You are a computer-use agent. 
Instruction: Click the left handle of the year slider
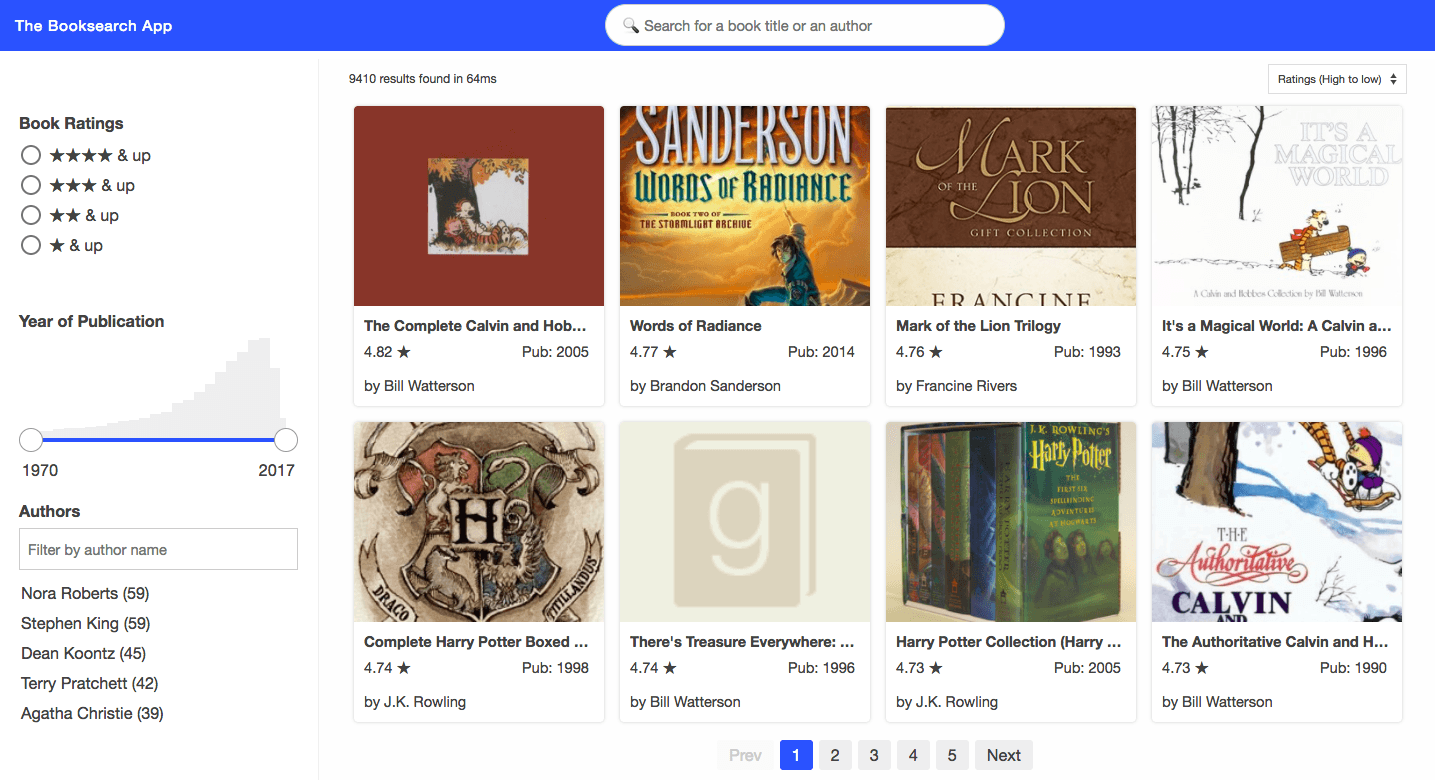click(x=30, y=439)
